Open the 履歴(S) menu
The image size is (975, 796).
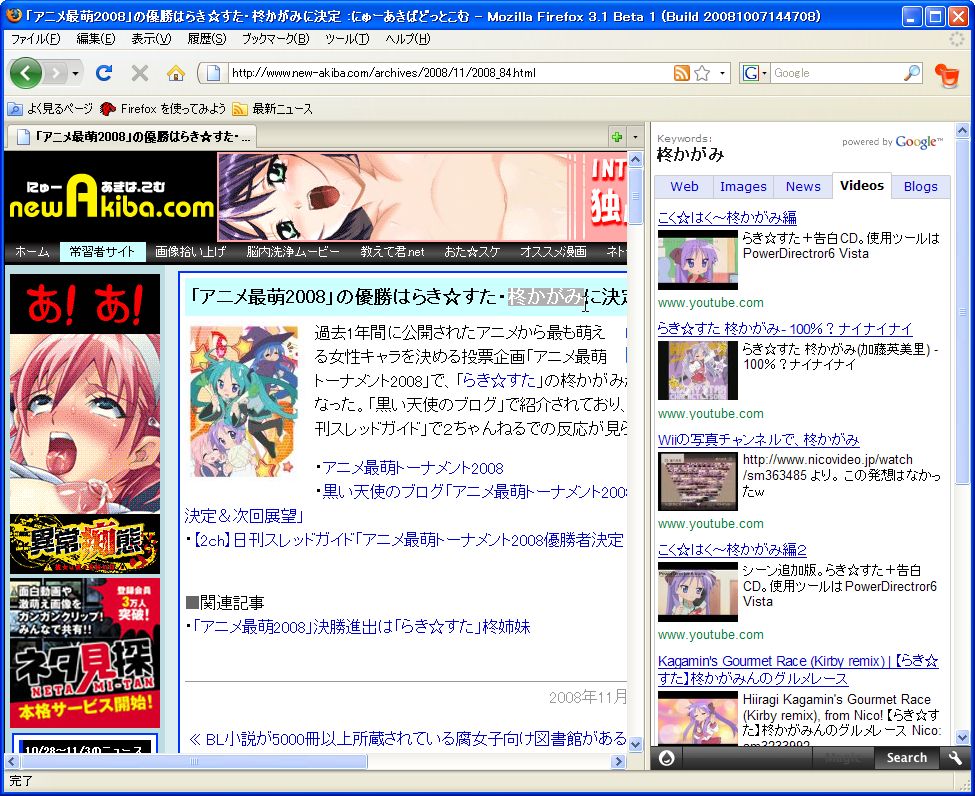(206, 39)
